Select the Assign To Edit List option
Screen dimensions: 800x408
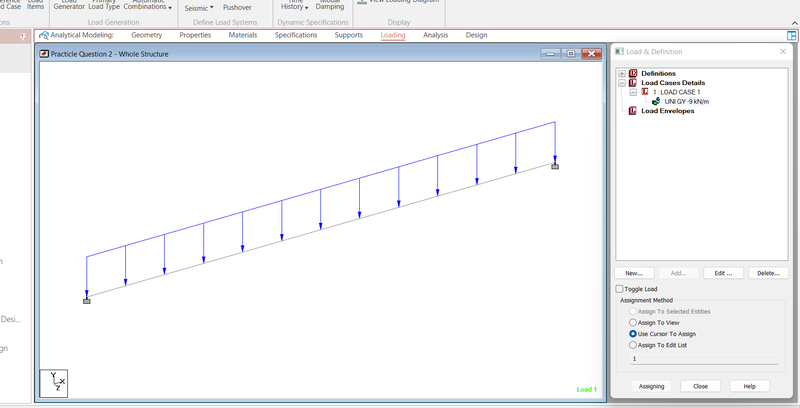633,345
